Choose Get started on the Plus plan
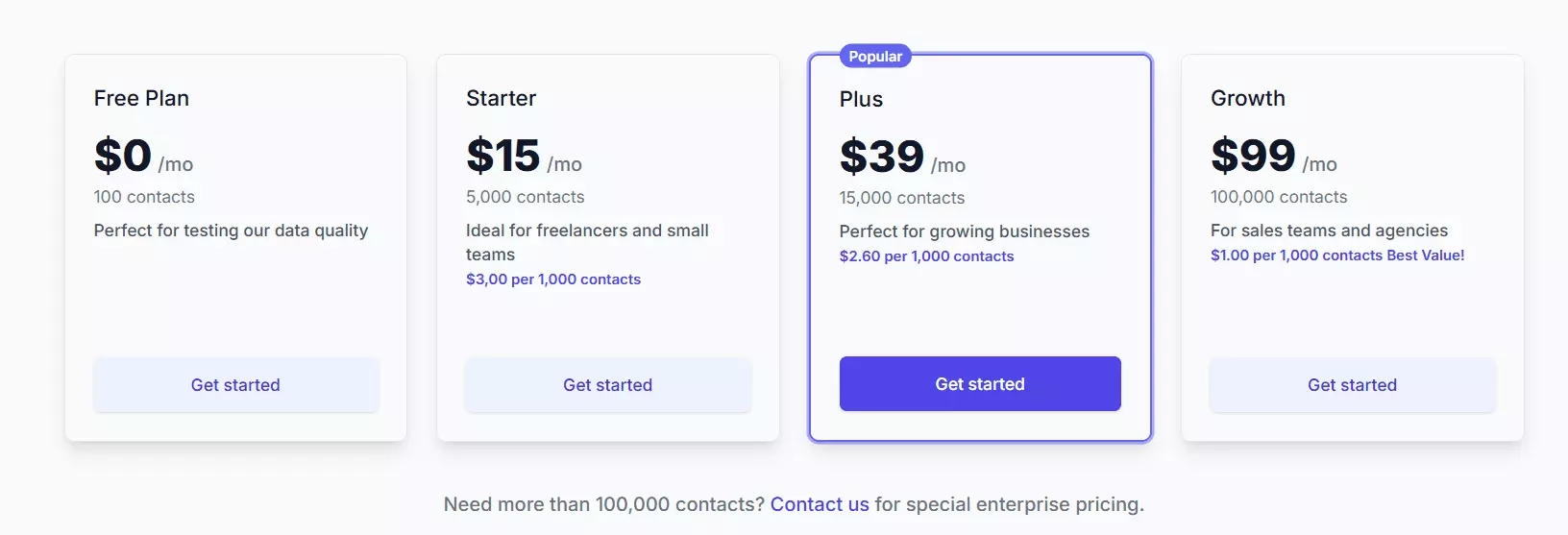The height and width of the screenshot is (535, 1568). coord(980,384)
